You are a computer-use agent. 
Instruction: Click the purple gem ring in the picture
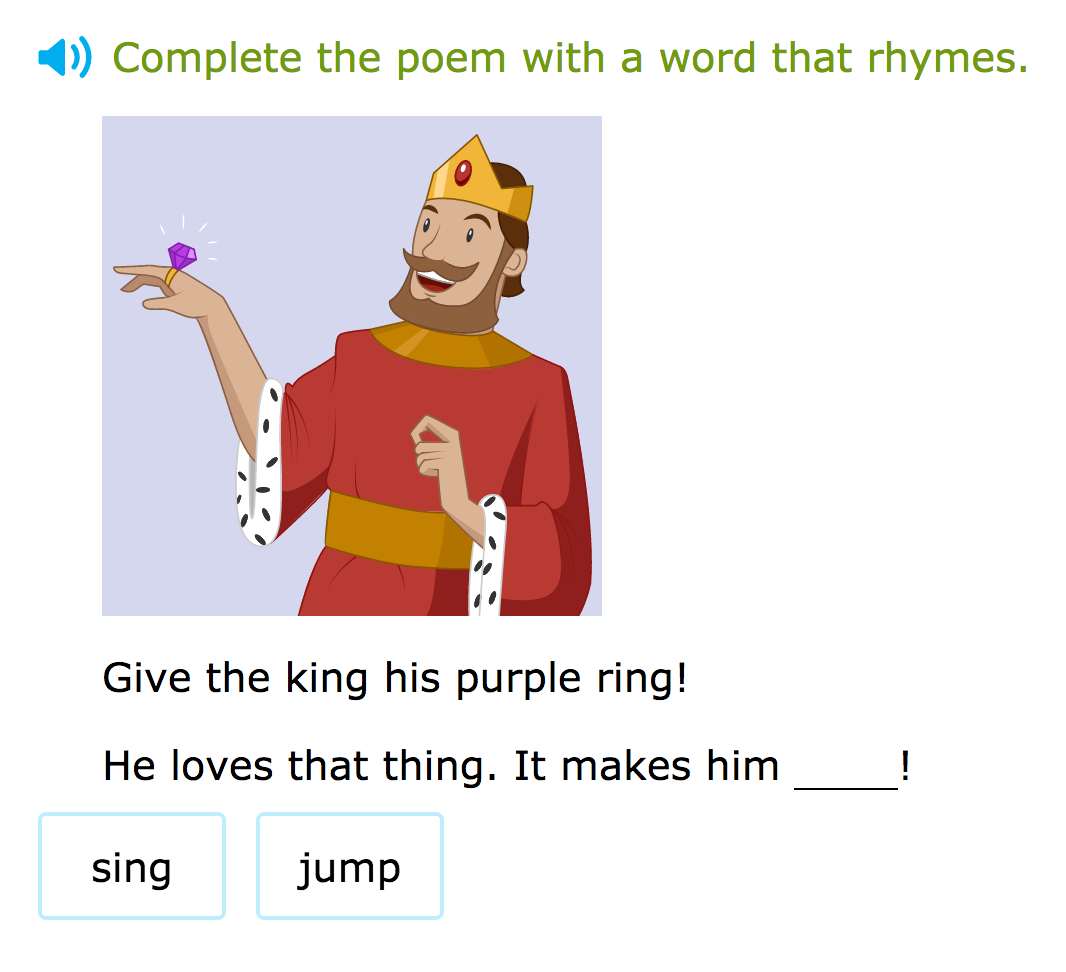(179, 263)
